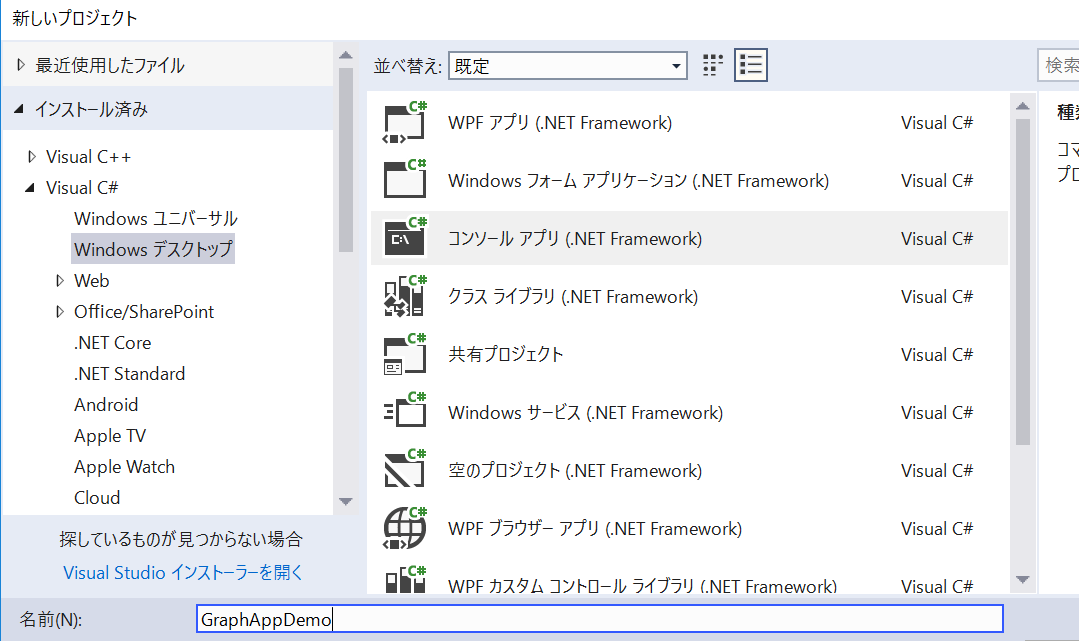Click the 共有プロジェクト template icon
Screen dimensions: 1079x641
tap(405, 354)
